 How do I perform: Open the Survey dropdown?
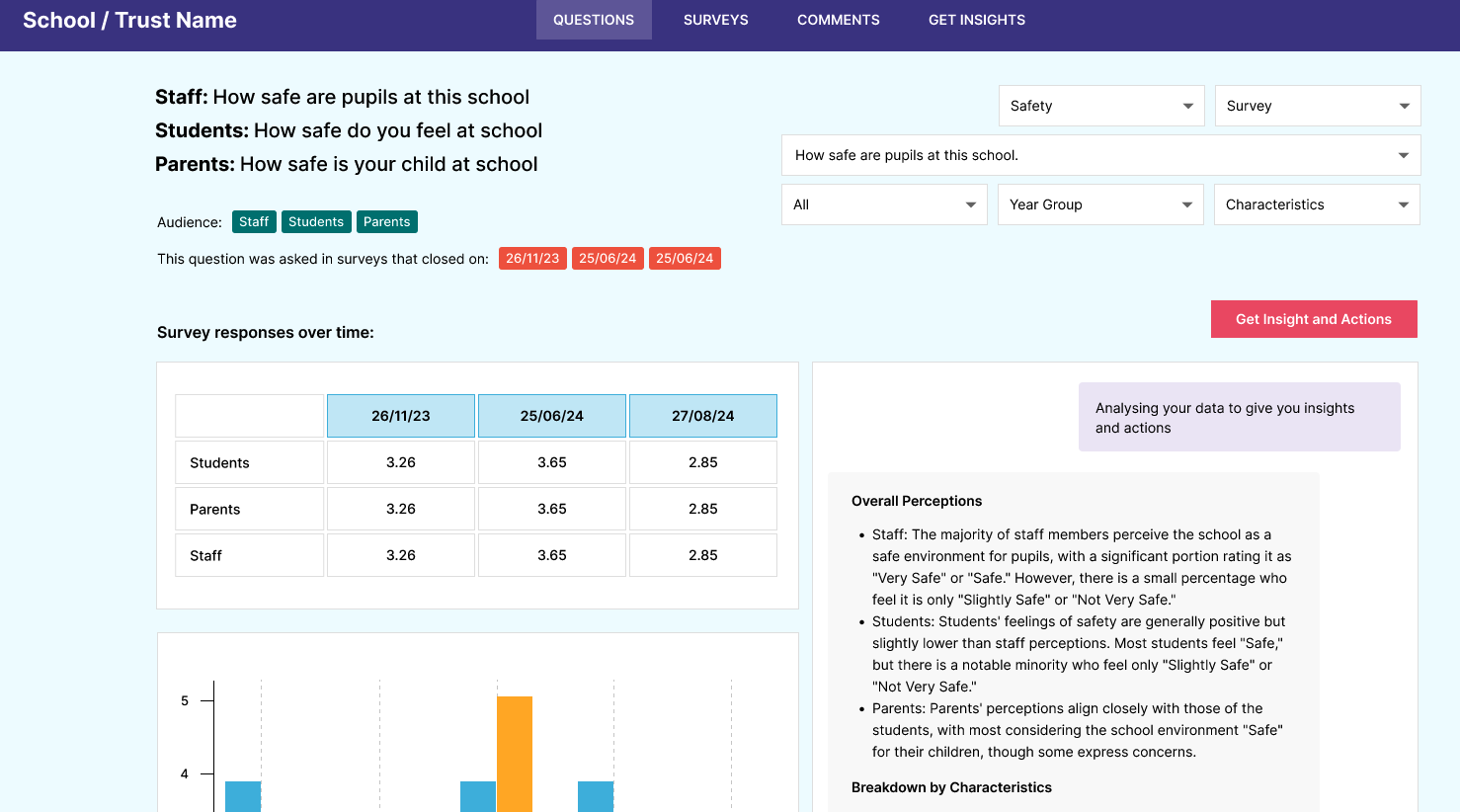(x=1317, y=106)
